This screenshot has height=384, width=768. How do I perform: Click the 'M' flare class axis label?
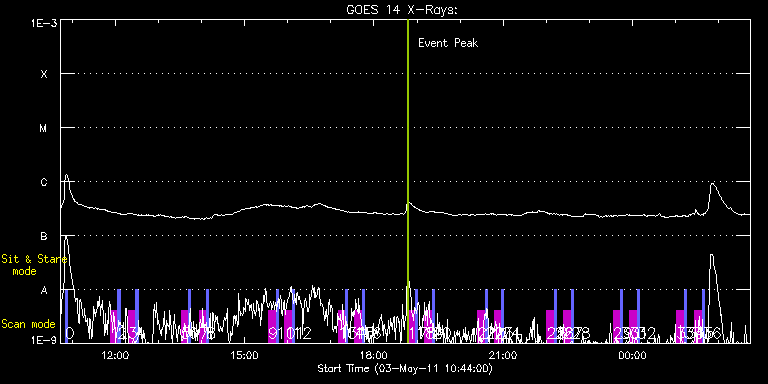pos(44,128)
